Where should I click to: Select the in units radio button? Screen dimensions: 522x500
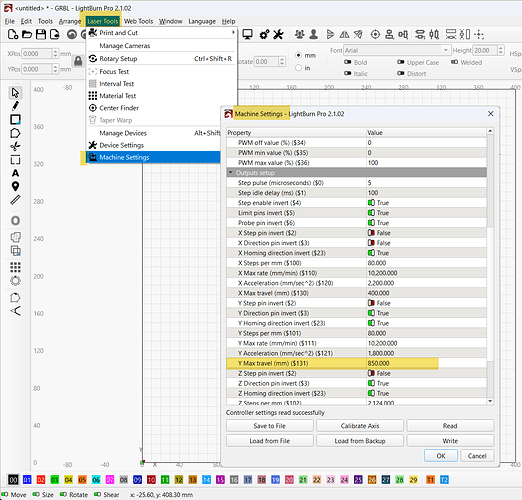pyautogui.click(x=298, y=68)
